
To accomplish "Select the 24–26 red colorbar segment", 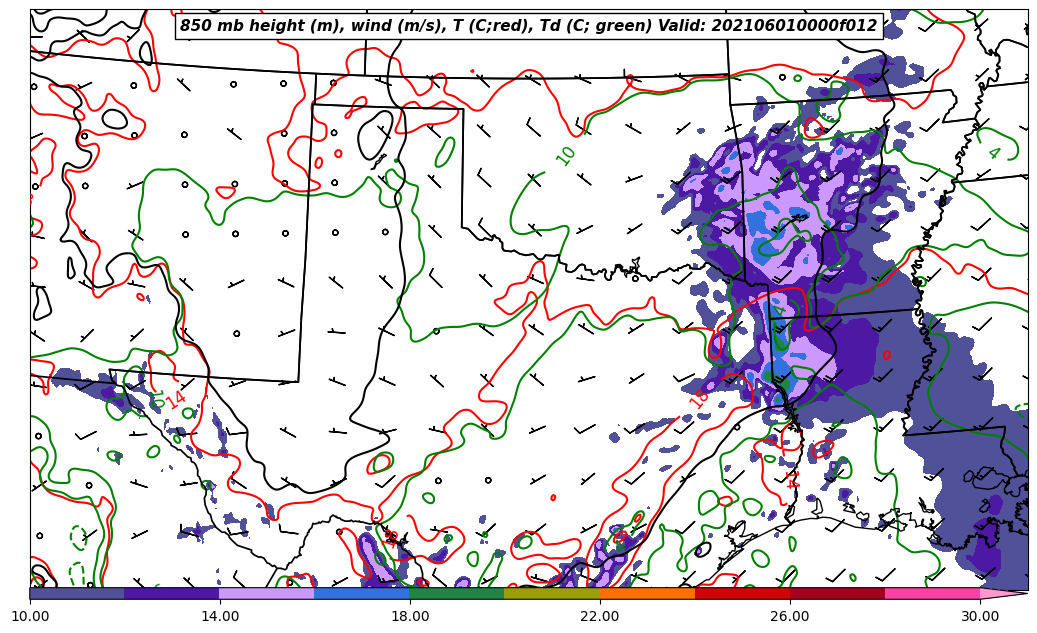I will tap(743, 593).
